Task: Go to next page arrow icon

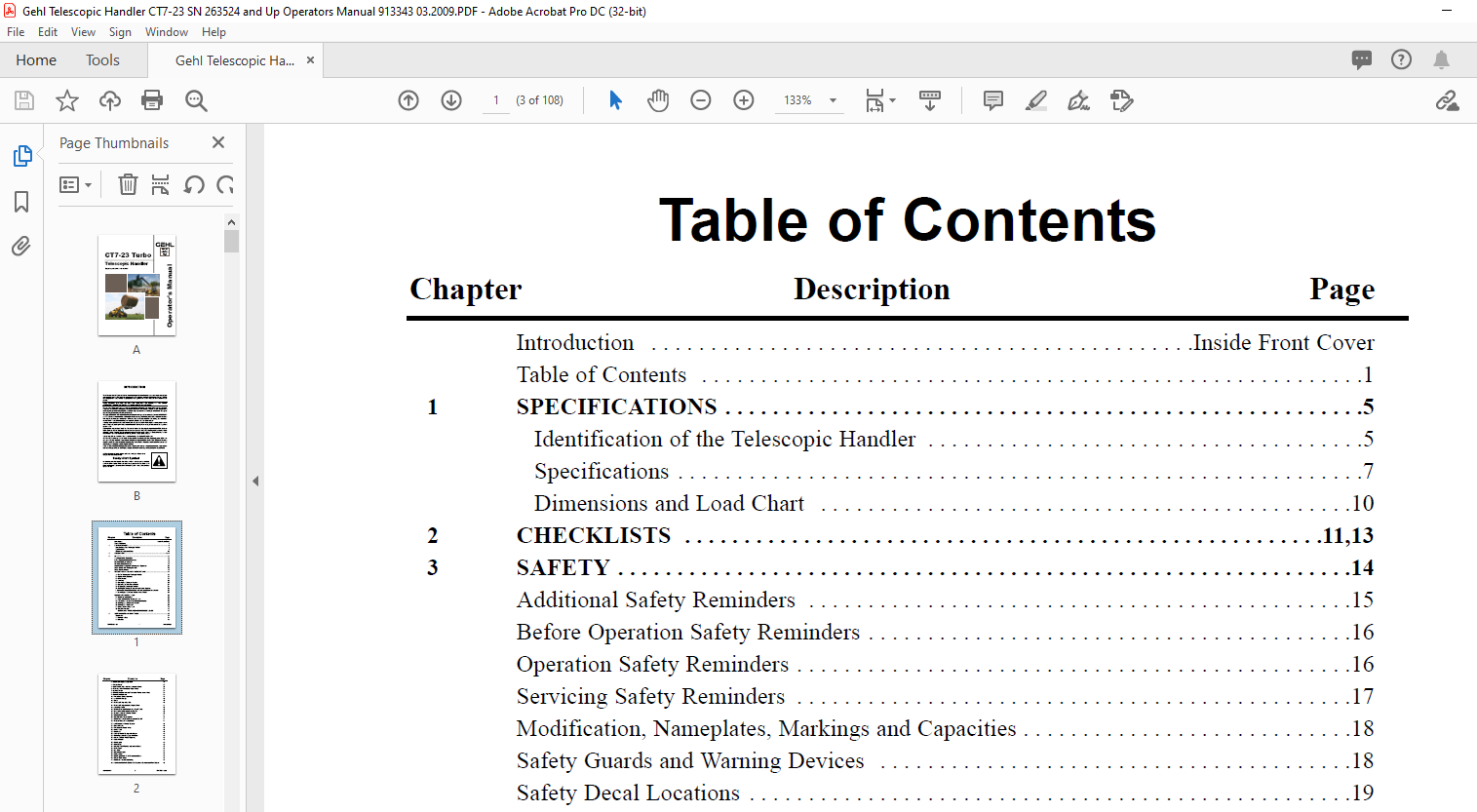Action: (451, 100)
